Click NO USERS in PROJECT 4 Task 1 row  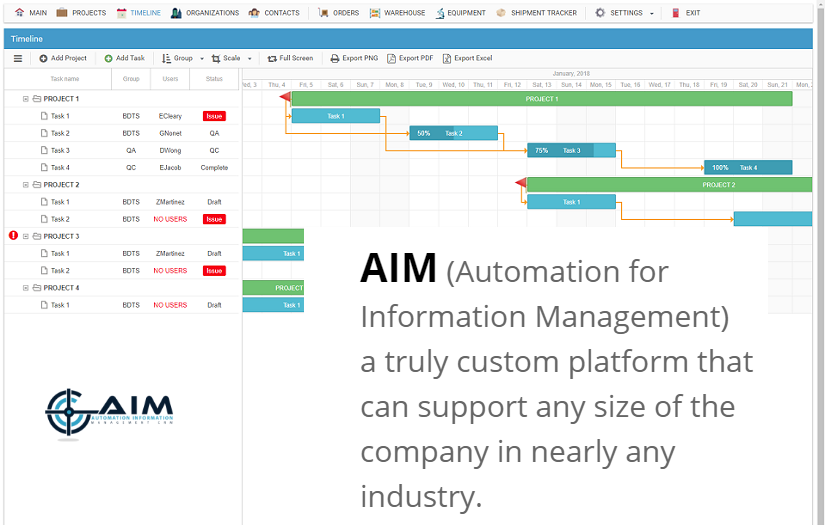pyautogui.click(x=170, y=305)
